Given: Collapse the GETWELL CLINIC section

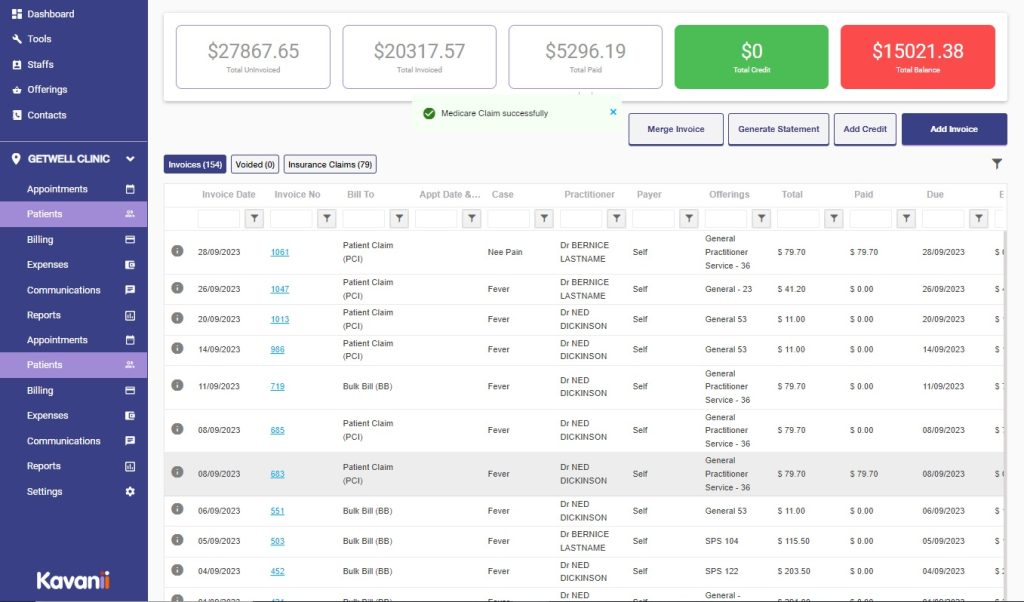Looking at the screenshot, I should (130, 159).
